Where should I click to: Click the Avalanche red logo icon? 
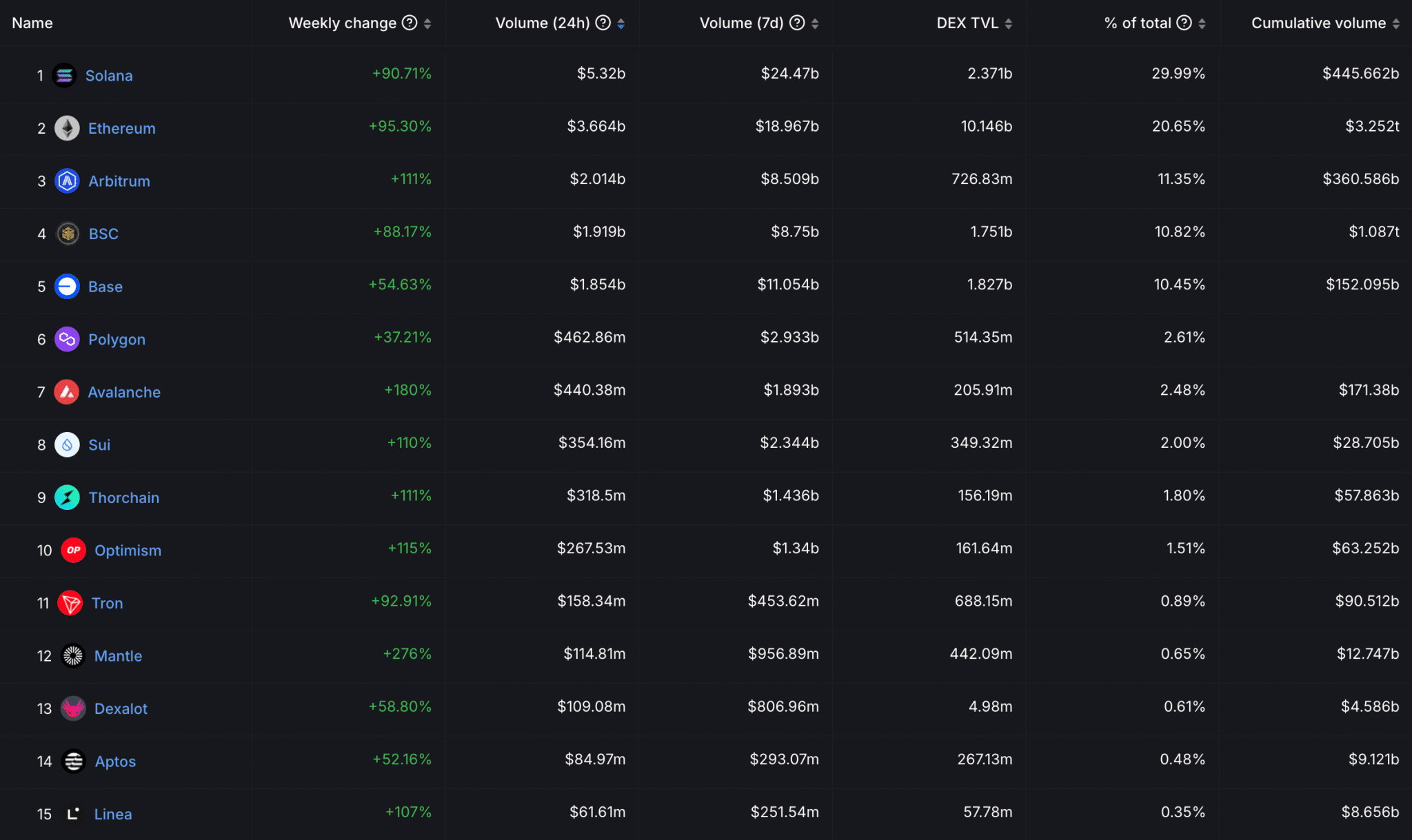pyautogui.click(x=67, y=392)
